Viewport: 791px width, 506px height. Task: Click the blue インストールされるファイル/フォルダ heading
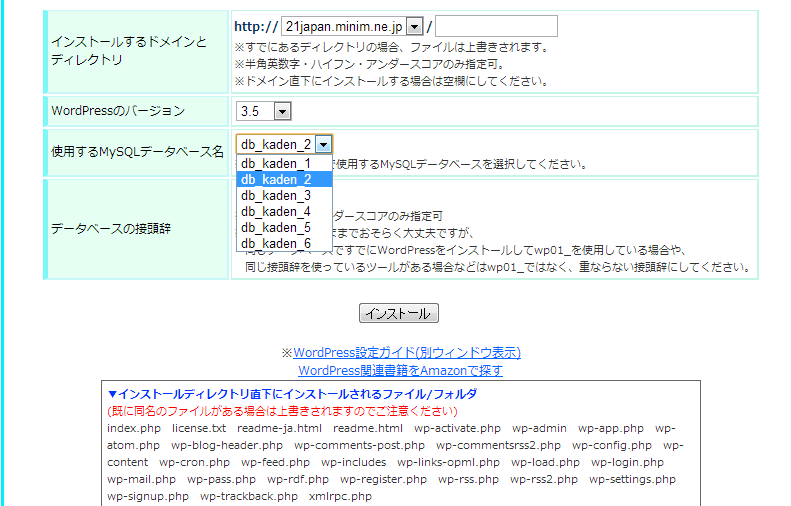(x=292, y=394)
